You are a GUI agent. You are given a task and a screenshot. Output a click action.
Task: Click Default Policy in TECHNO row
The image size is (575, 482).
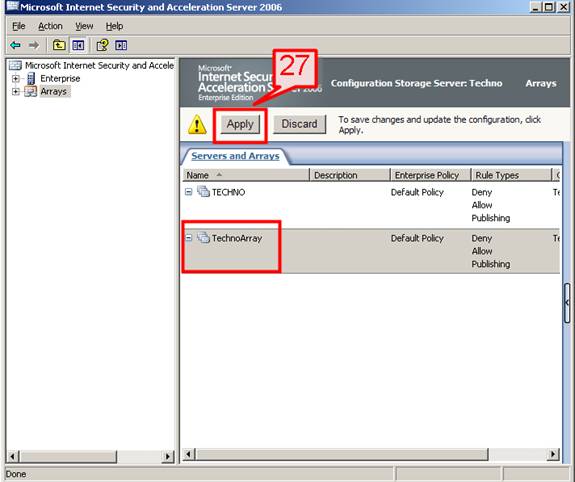pos(417,192)
